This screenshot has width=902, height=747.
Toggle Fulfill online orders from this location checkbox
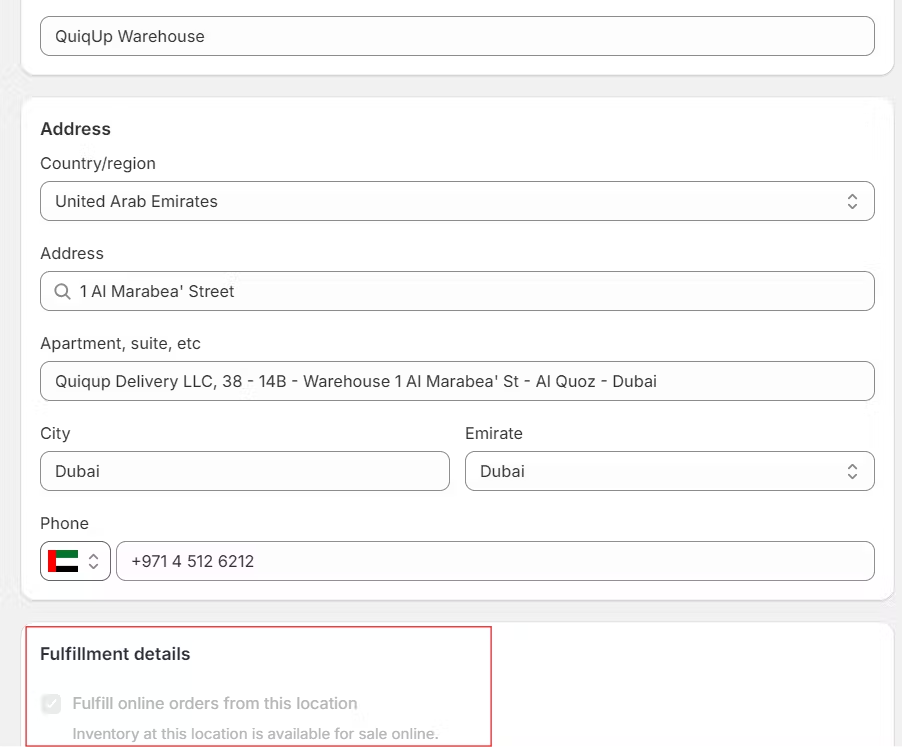coord(51,703)
